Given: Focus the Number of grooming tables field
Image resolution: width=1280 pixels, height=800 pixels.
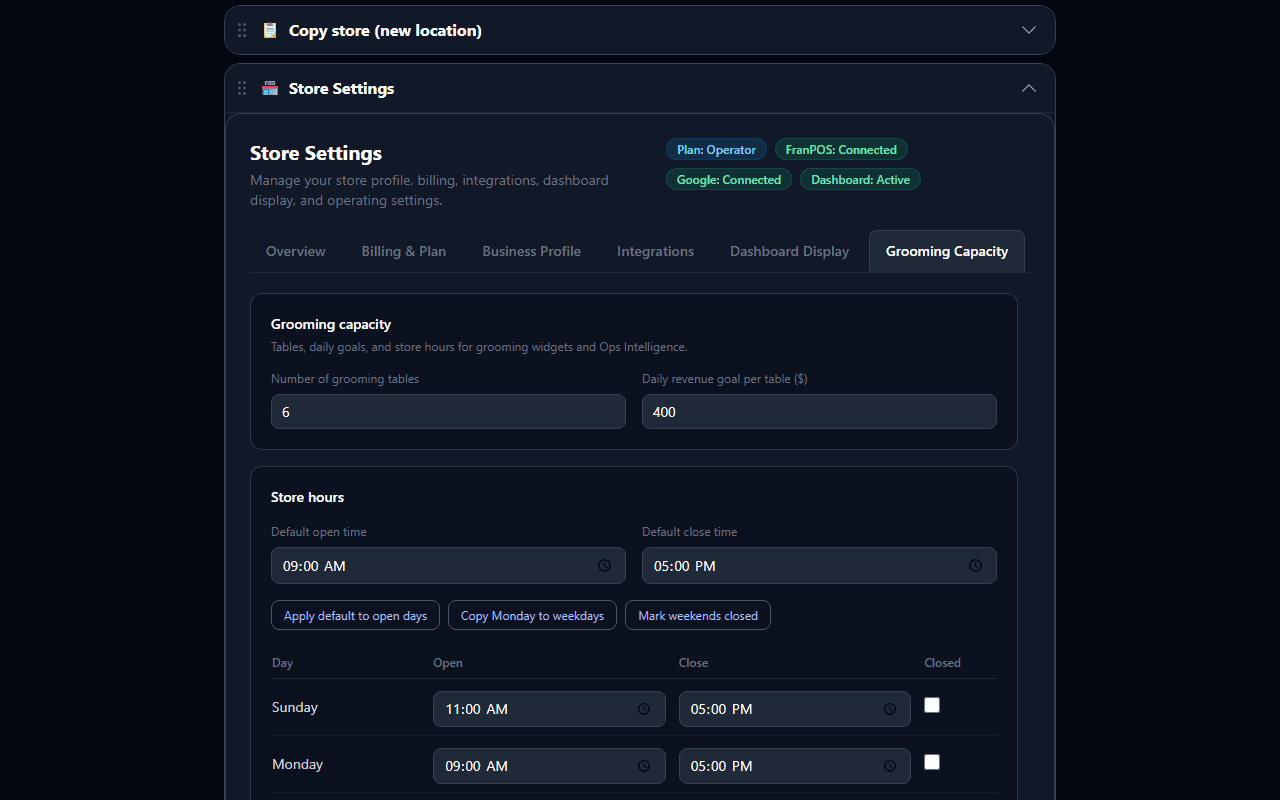Looking at the screenshot, I should 448,412.
